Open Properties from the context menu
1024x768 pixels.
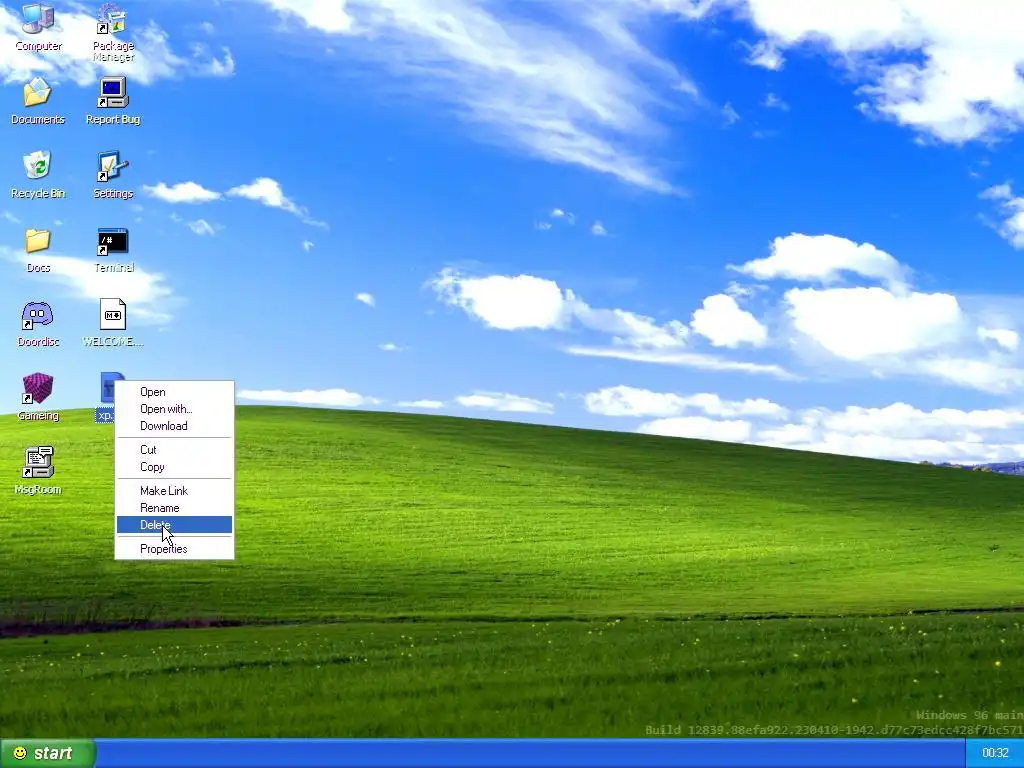[174, 549]
